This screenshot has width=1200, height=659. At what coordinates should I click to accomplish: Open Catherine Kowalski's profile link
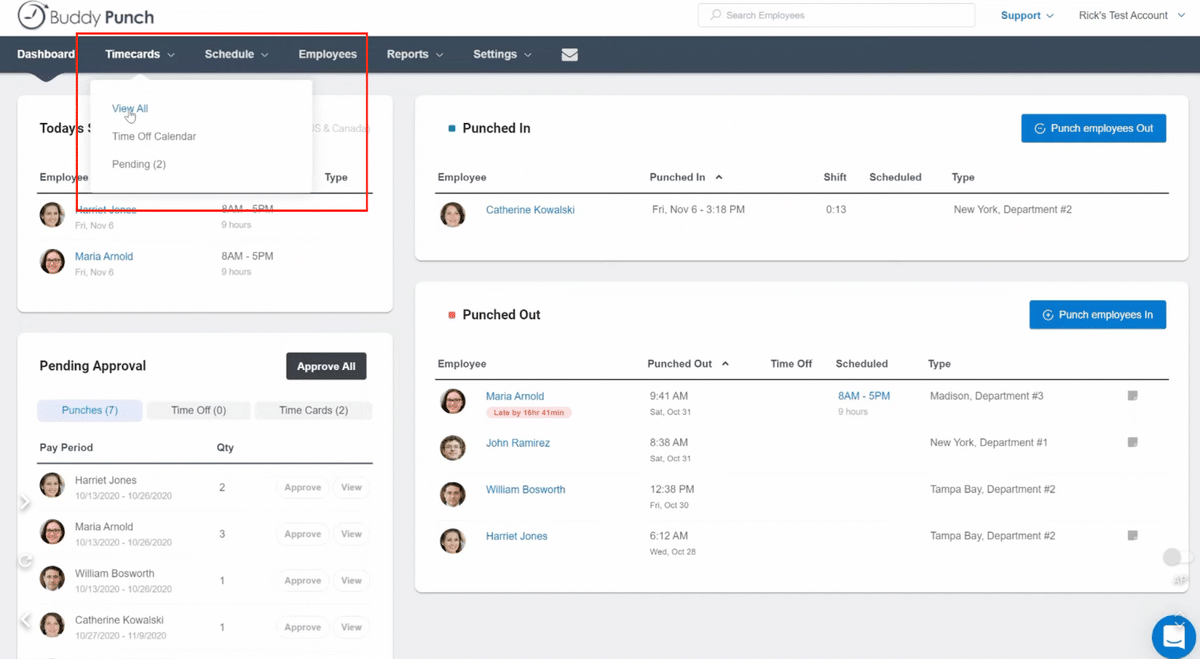click(530, 210)
